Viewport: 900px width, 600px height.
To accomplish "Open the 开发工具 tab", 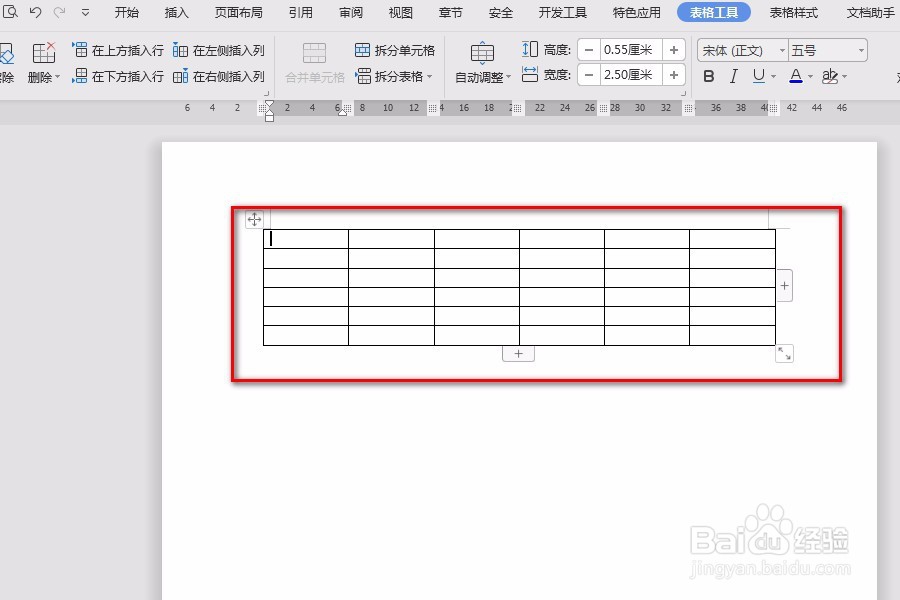I will pos(562,13).
